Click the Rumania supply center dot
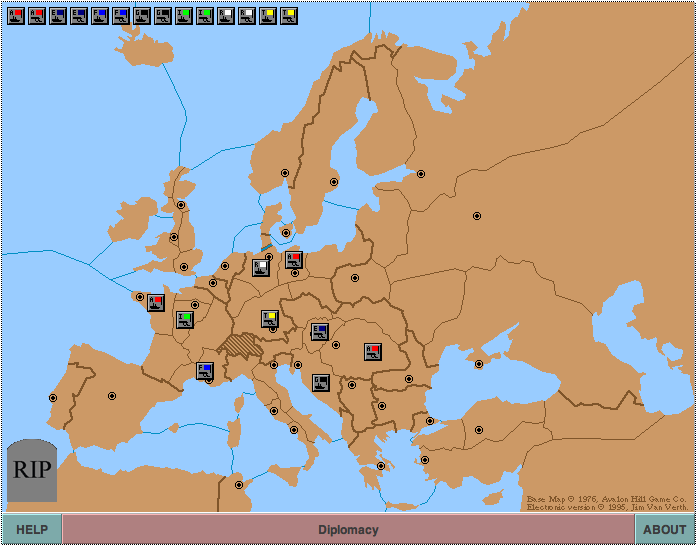697x546 pixels. pos(409,379)
